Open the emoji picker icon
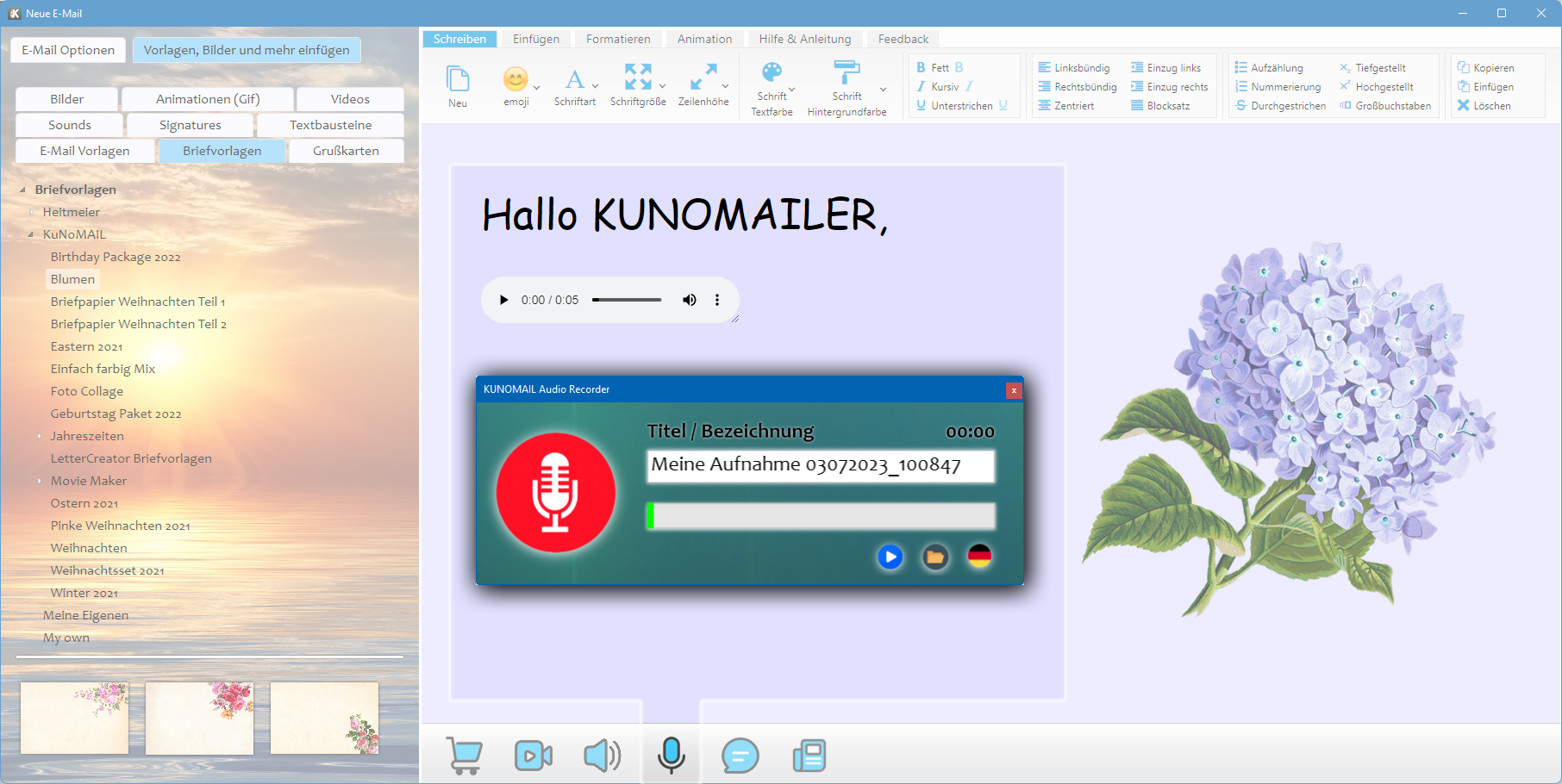Viewport: 1562px width, 784px height. pos(515,79)
